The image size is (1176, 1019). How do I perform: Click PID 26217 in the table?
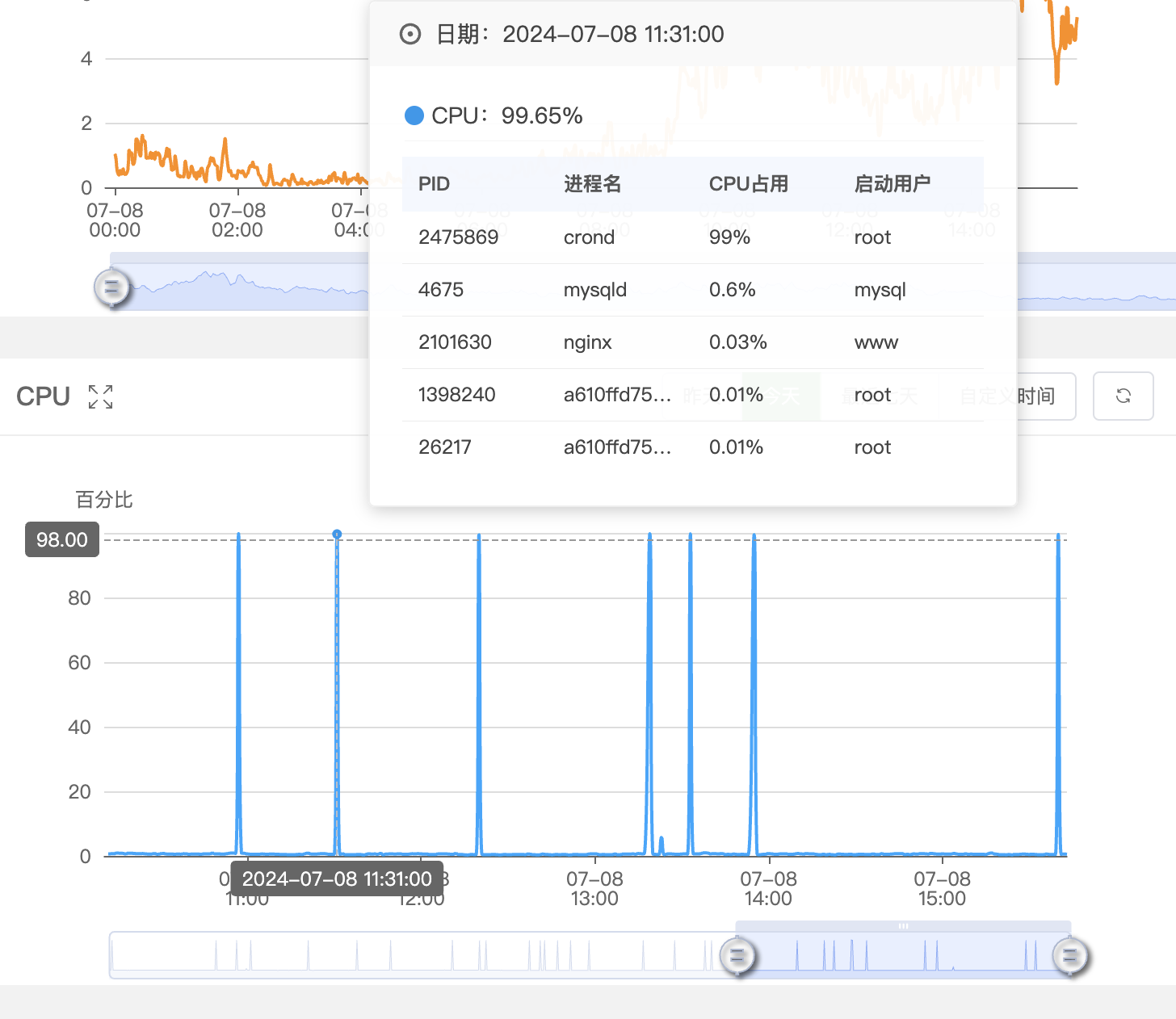[445, 447]
